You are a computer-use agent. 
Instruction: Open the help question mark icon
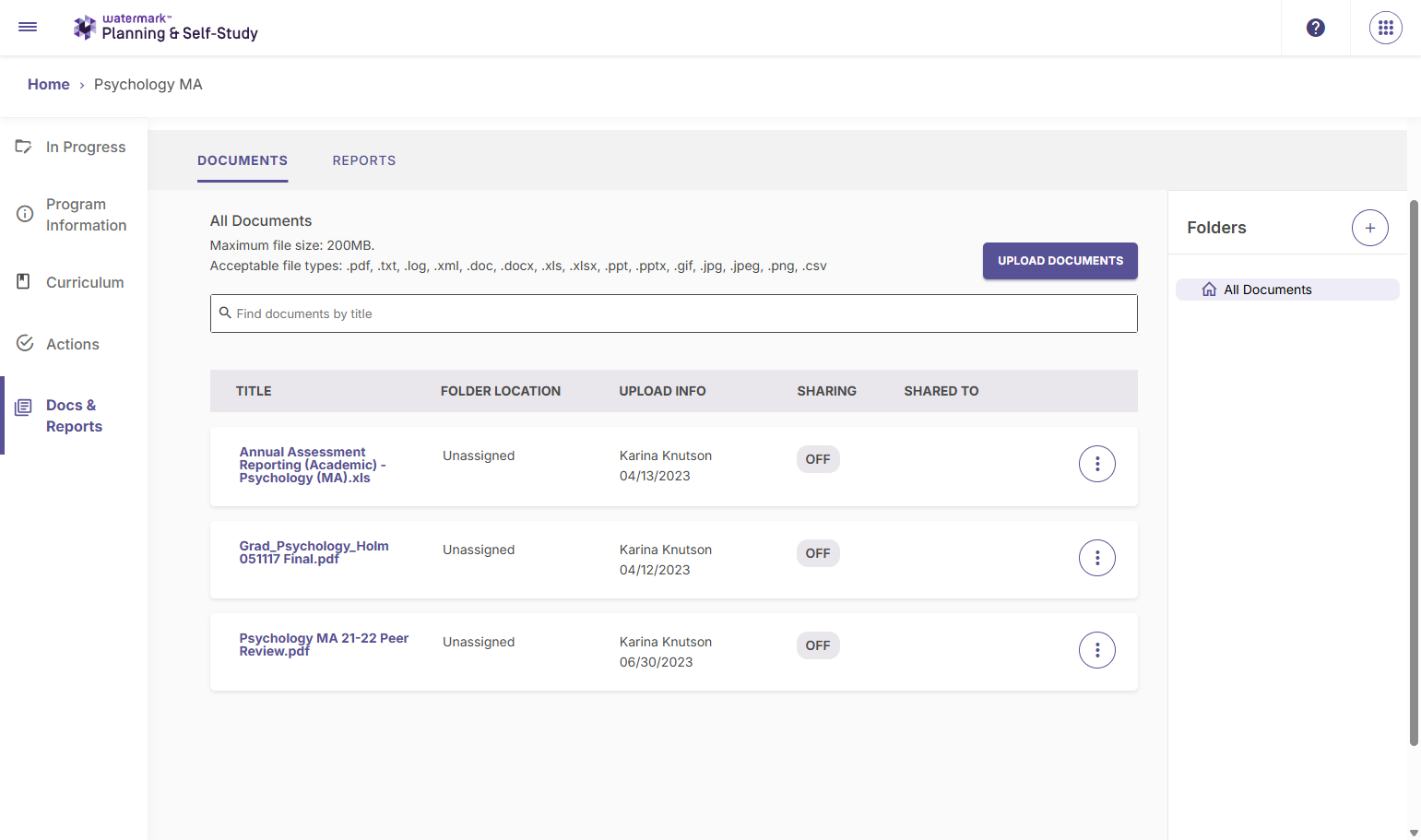click(1316, 28)
